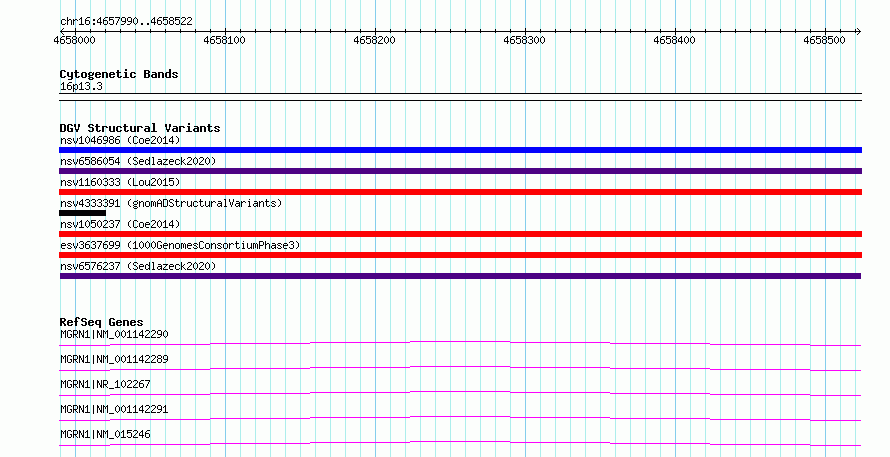Image resolution: width=890 pixels, height=457 pixels.
Task: Open variant nsv6576237 (Sedlazeck2020) label
Action: [138, 266]
